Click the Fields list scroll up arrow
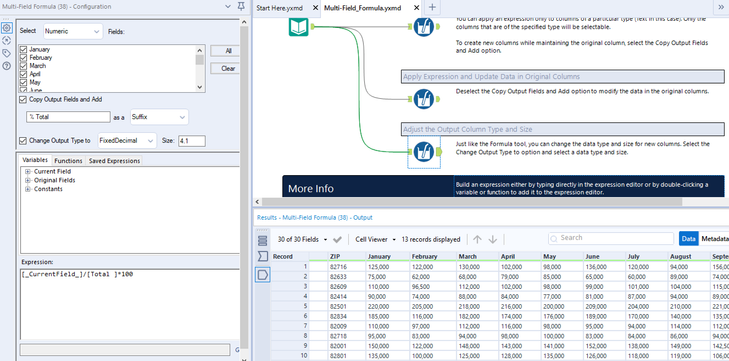 [x=200, y=50]
